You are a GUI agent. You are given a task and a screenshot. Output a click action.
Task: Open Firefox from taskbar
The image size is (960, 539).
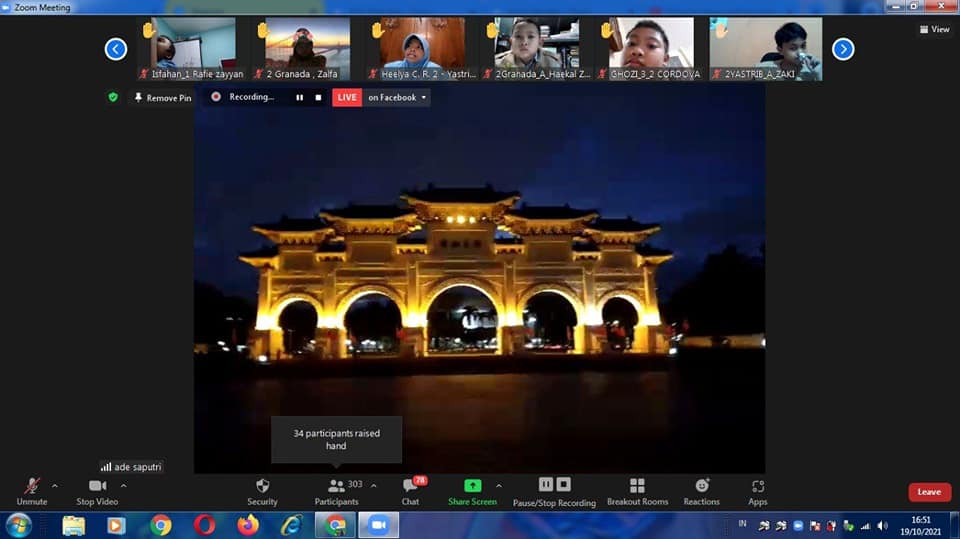click(x=248, y=526)
